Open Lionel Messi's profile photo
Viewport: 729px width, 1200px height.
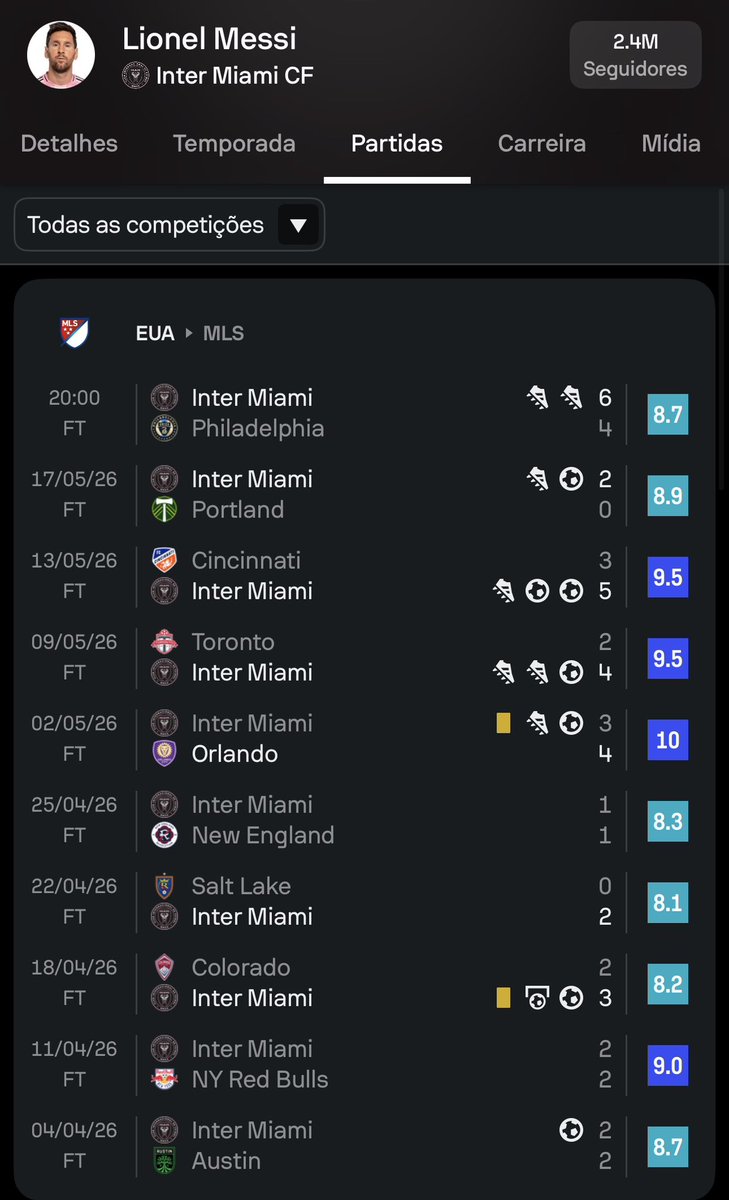(x=61, y=54)
